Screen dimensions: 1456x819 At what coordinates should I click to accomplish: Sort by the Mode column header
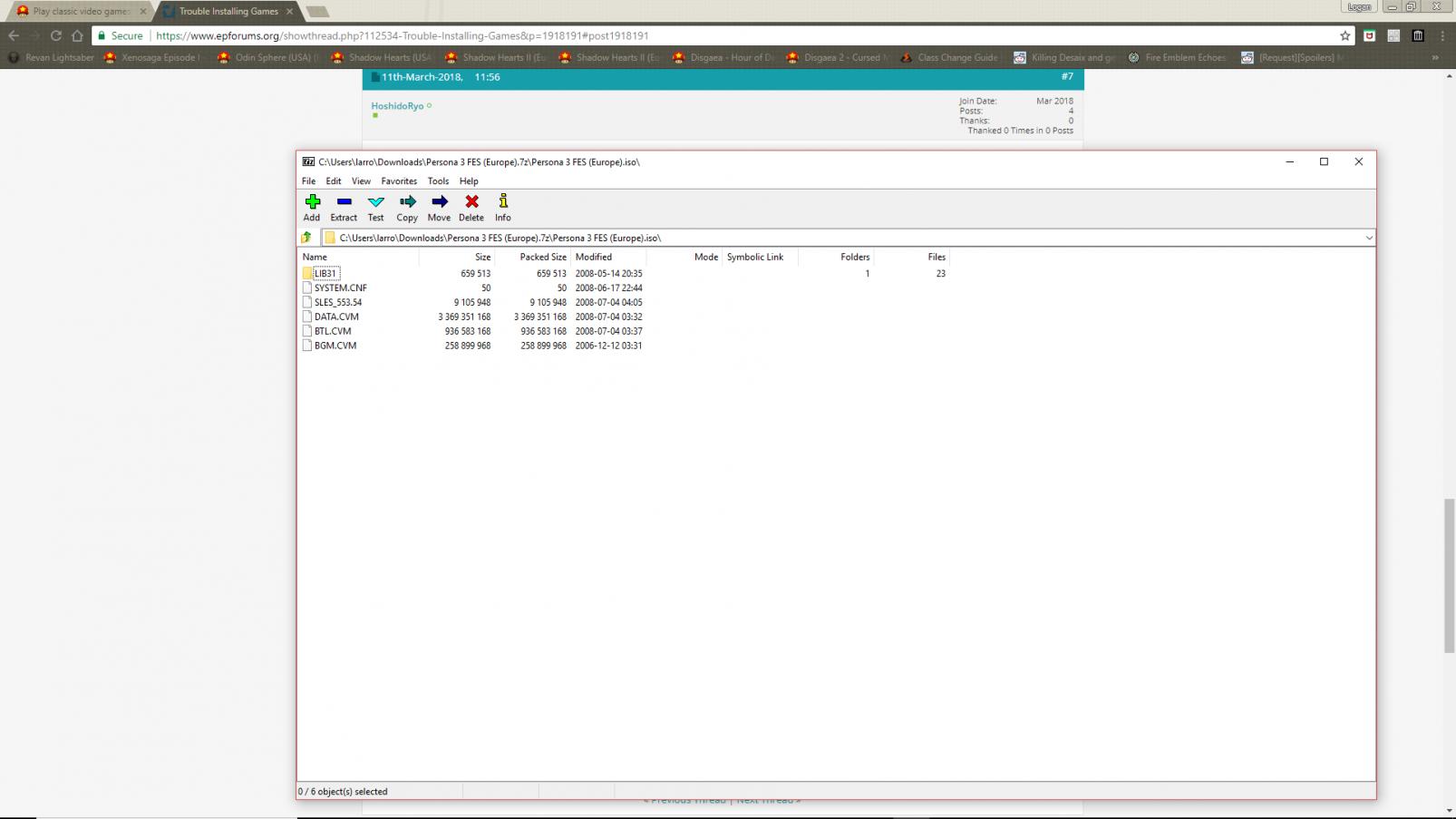684,257
